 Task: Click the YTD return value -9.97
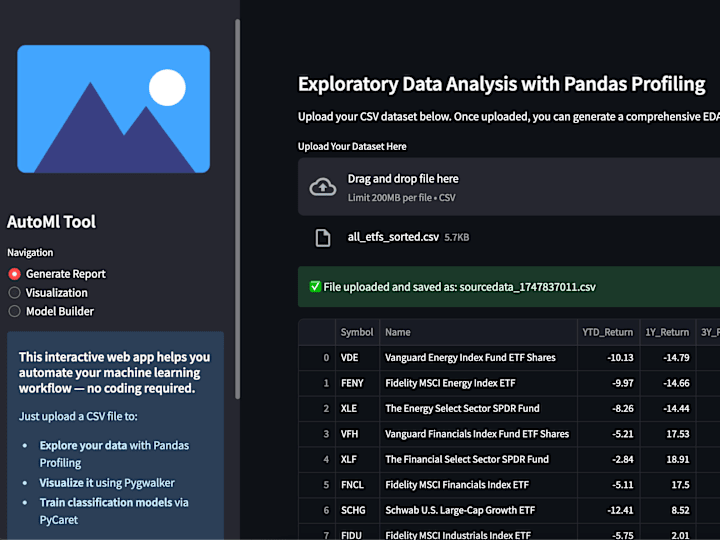tap(608, 383)
